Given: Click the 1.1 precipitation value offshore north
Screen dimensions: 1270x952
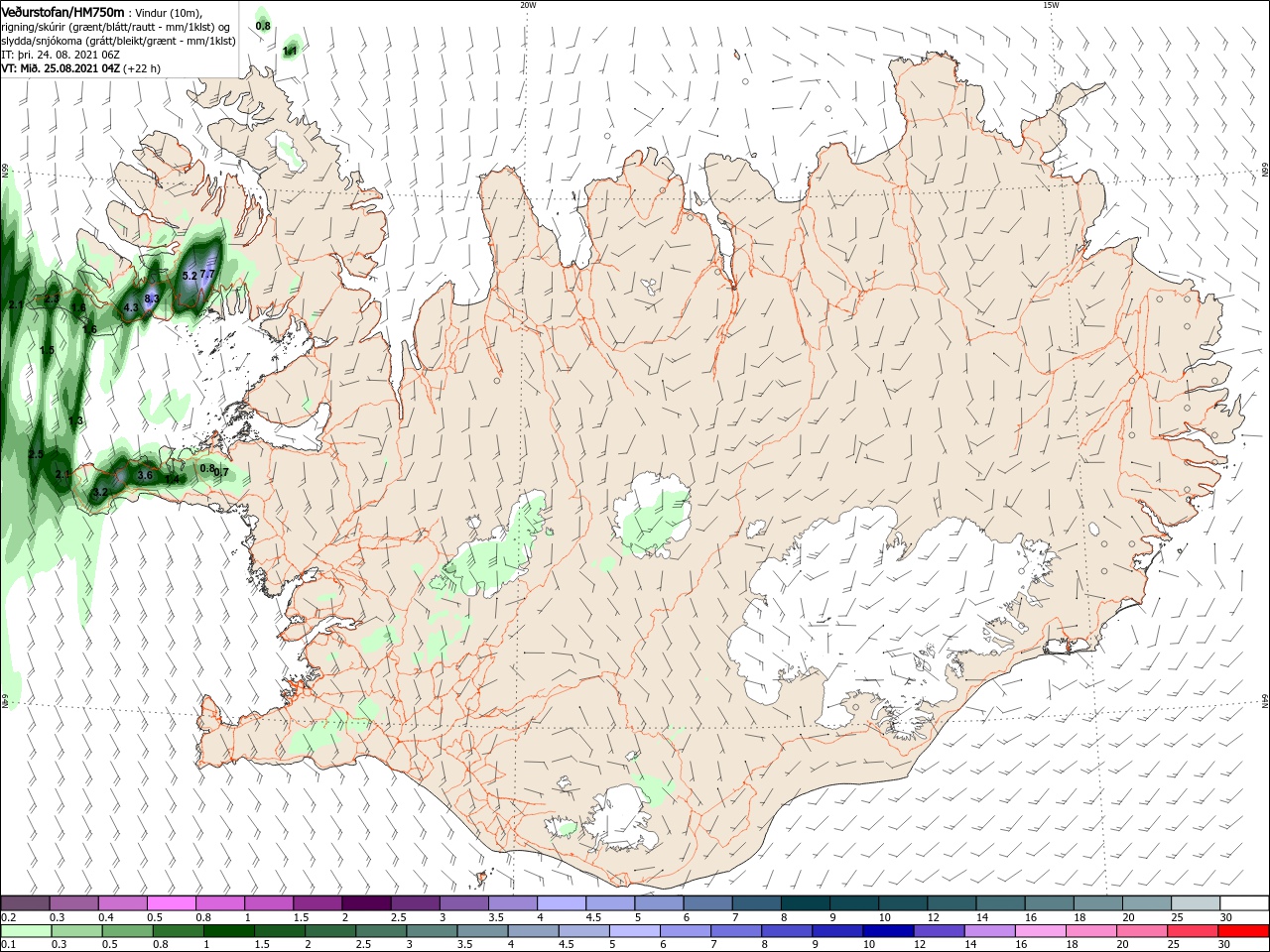Looking at the screenshot, I should (291, 50).
